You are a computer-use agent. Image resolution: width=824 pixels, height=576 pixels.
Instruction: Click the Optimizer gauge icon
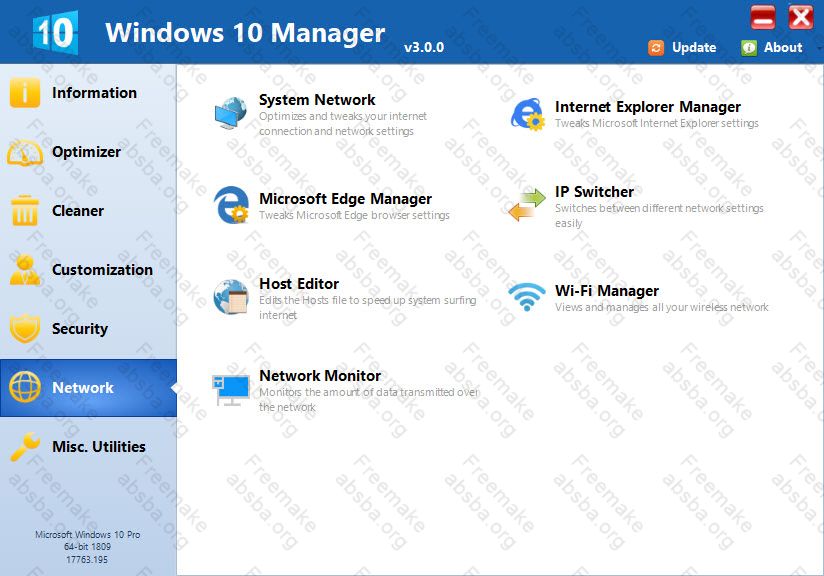point(24,152)
